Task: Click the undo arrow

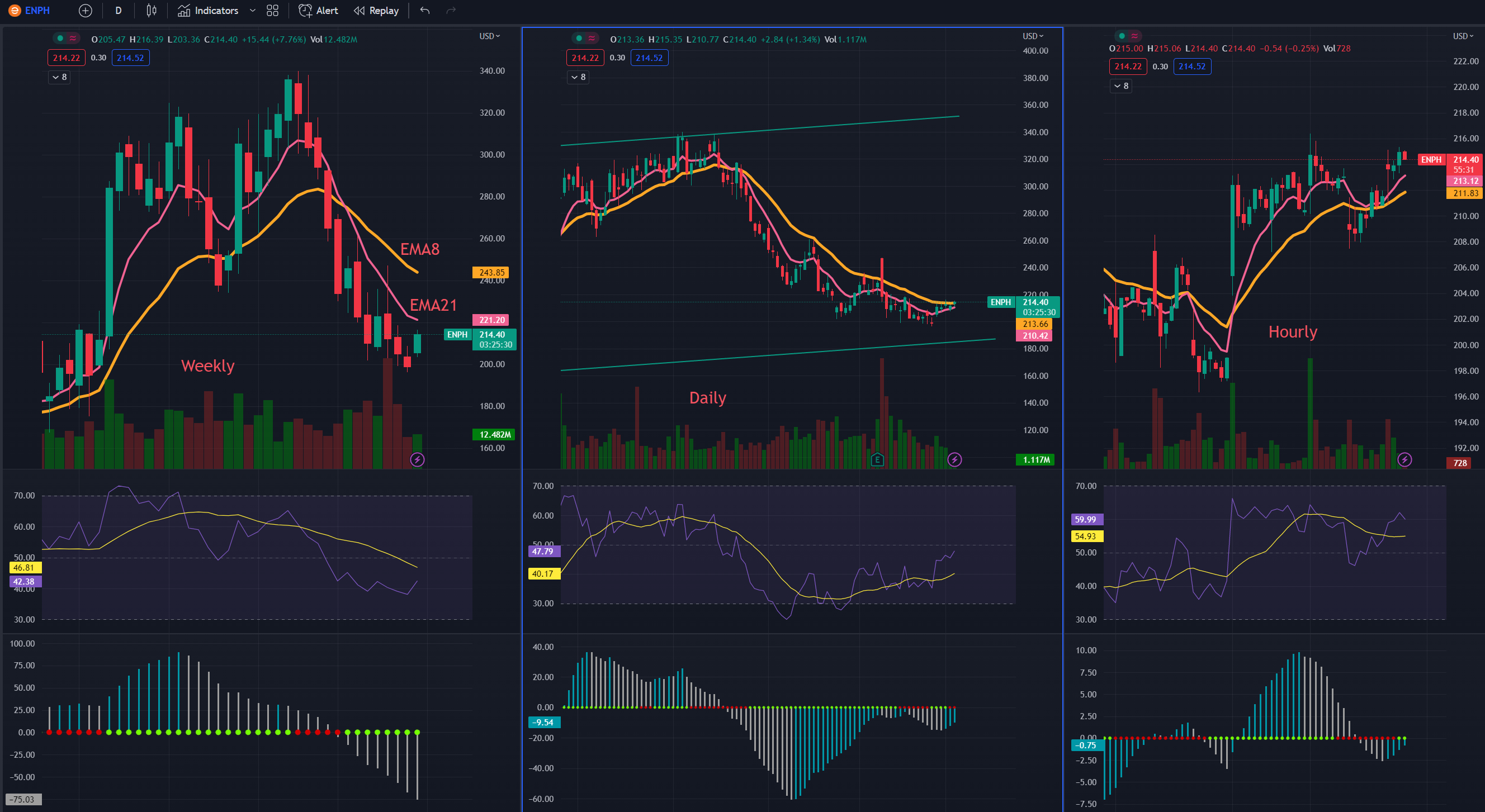Action: pos(425,11)
